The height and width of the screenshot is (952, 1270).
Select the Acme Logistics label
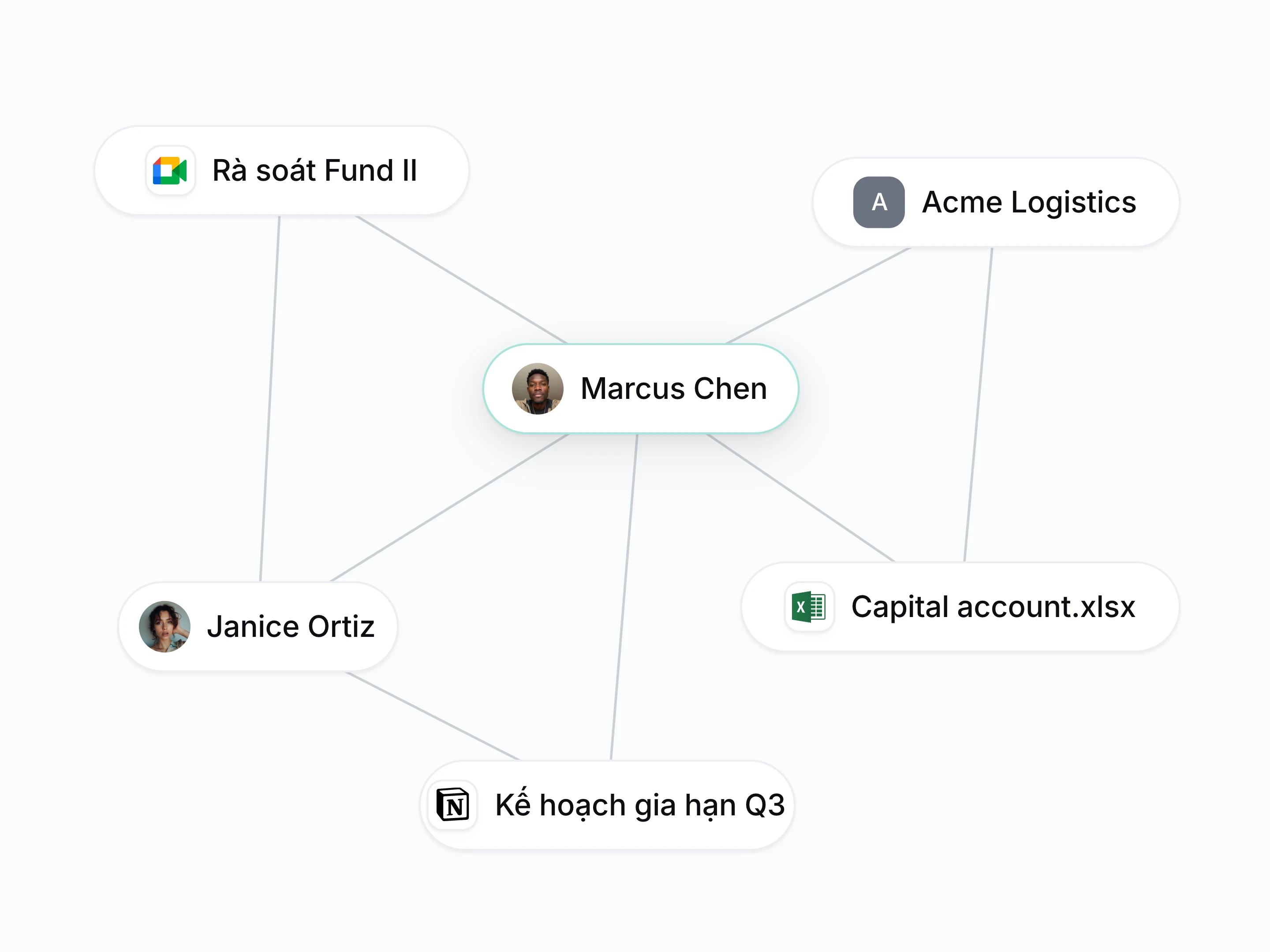pos(1029,203)
